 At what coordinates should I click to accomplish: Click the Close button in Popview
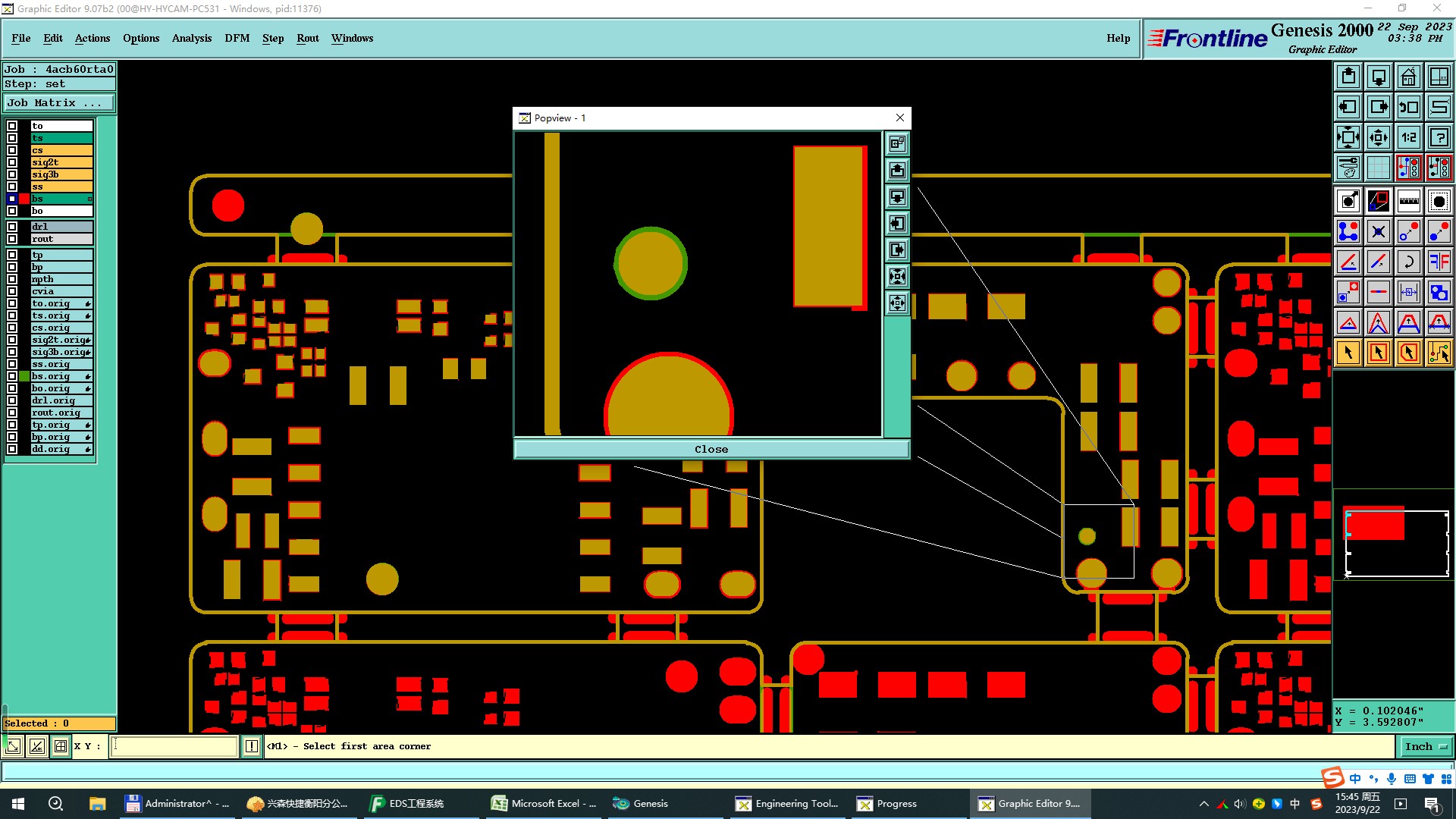(x=711, y=449)
